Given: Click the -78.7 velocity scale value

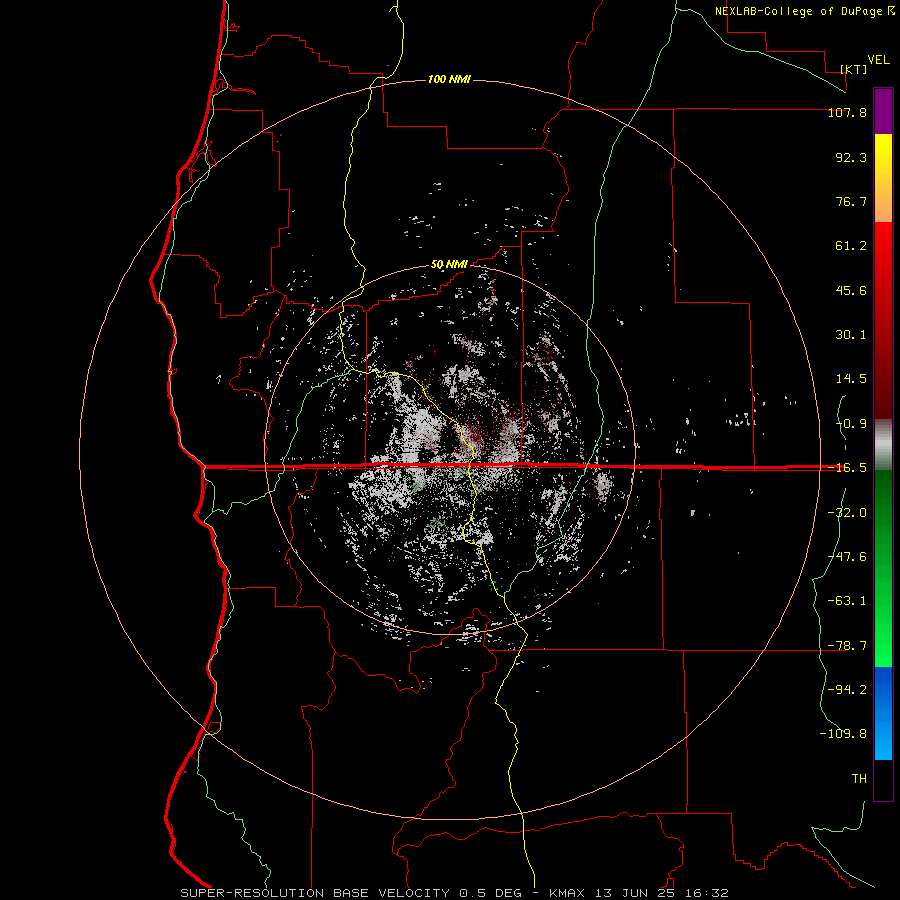Looking at the screenshot, I should coord(847,646).
